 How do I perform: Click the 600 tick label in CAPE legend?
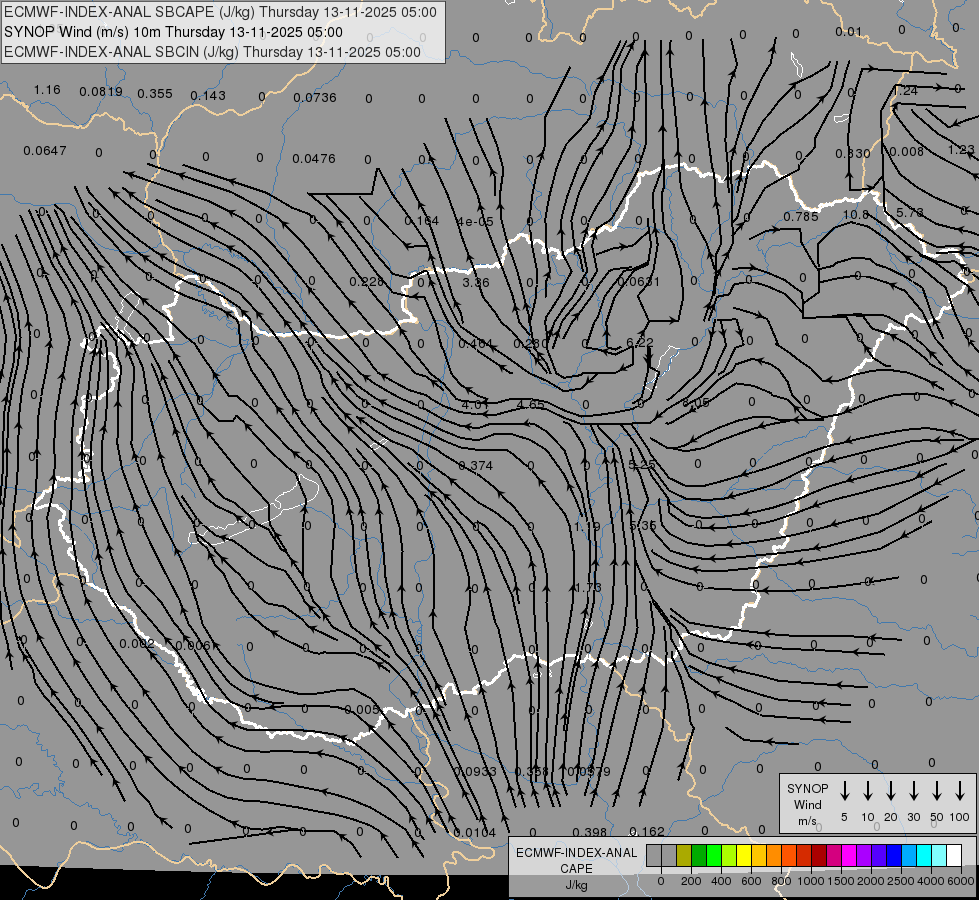click(751, 881)
